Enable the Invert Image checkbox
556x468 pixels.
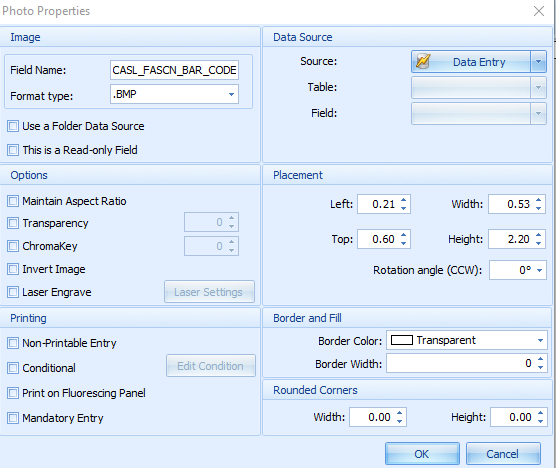point(13,269)
